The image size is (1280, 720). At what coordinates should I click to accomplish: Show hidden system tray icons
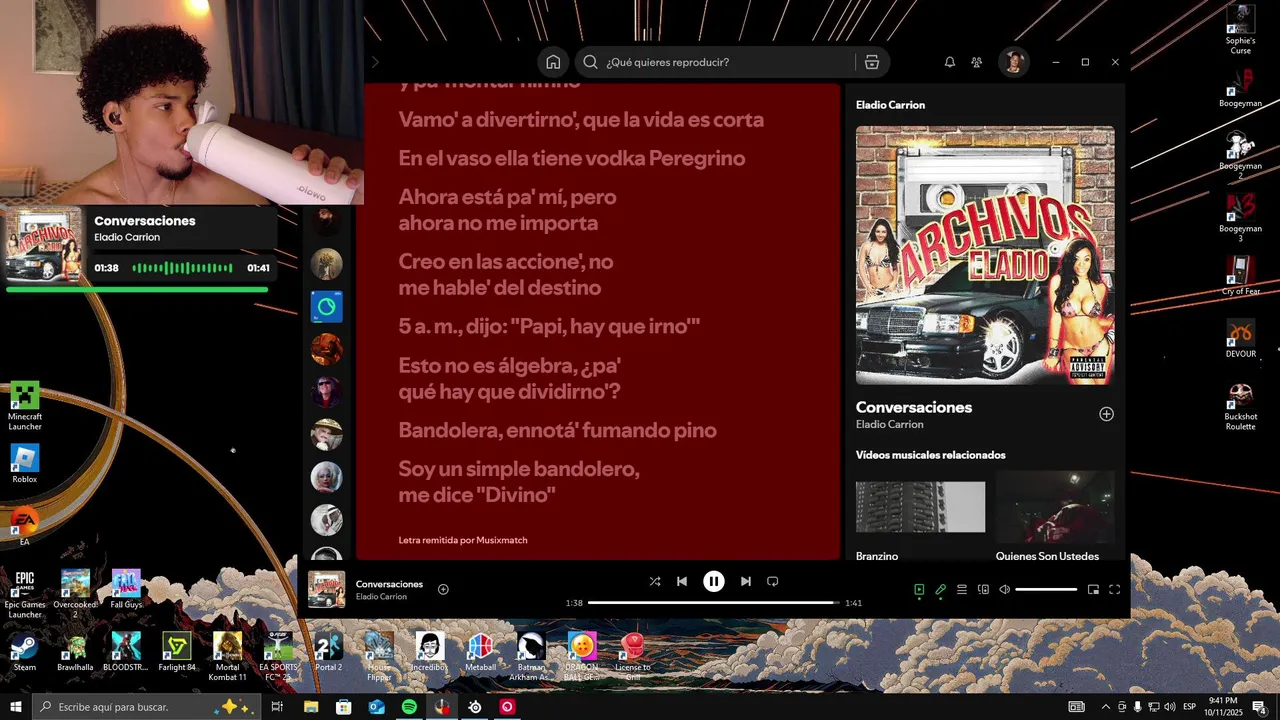1105,707
